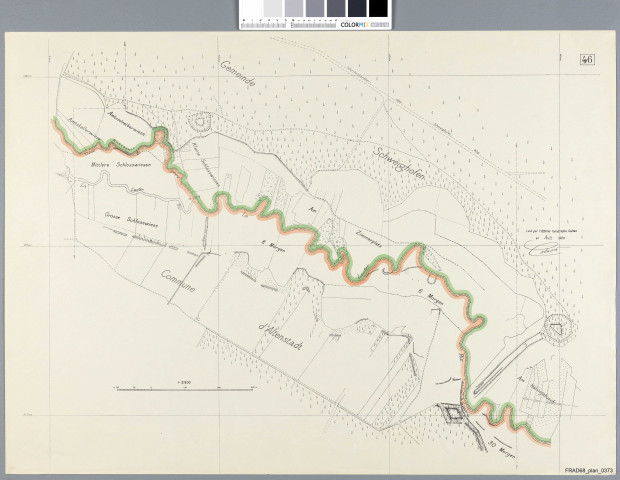This screenshot has height=480, width=620.
Task: Click the large circular enclosure on the right side
Action: tap(555, 328)
